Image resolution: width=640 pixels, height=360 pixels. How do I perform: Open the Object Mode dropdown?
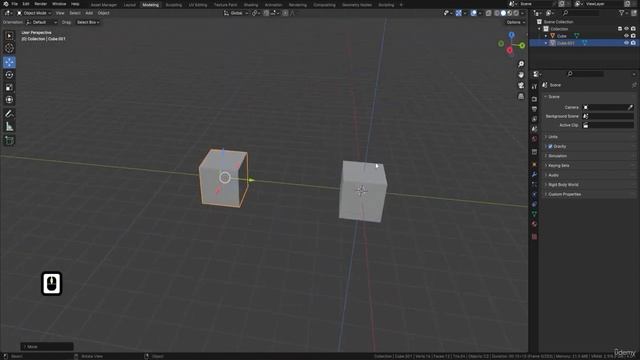(x=34, y=13)
